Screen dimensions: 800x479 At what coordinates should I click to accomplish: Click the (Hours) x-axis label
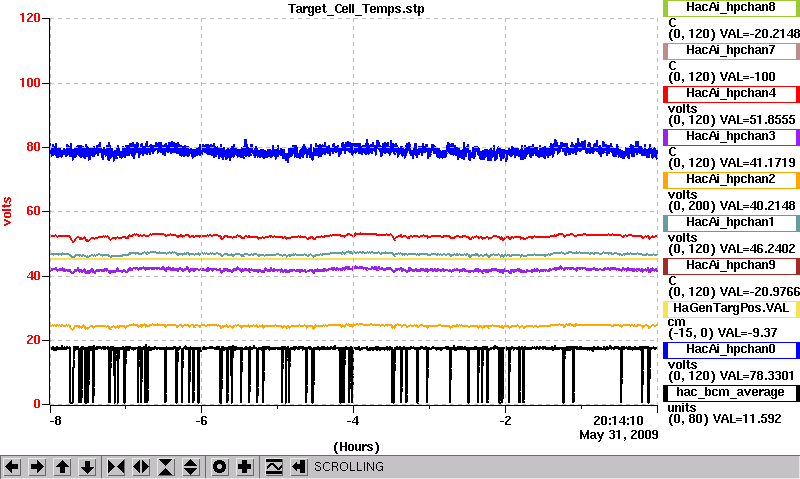click(356, 447)
